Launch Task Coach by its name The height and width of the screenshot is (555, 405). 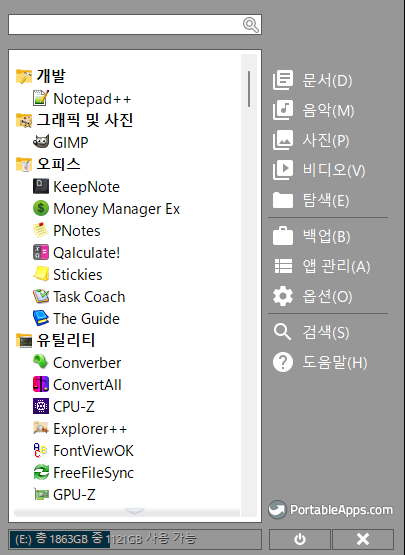[89, 297]
